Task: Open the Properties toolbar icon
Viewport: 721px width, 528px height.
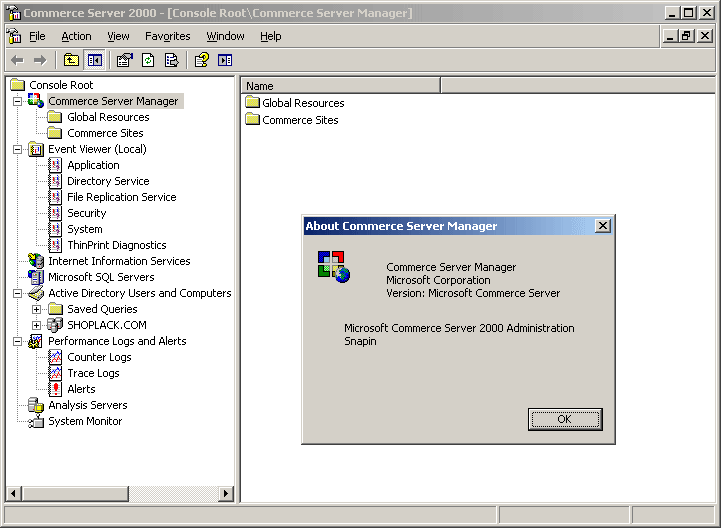Action: point(125,60)
